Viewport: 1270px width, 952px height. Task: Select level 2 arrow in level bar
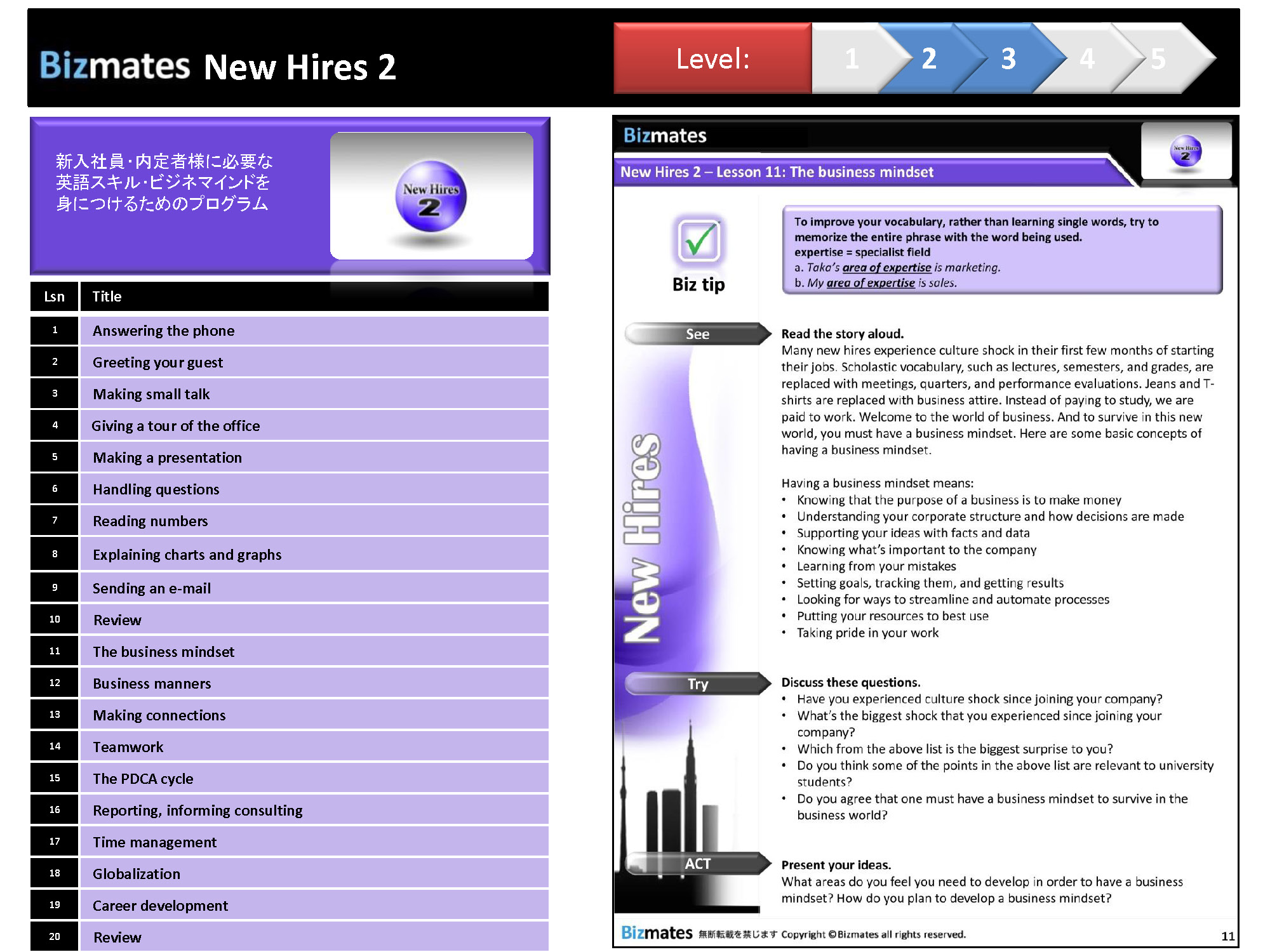(x=928, y=58)
